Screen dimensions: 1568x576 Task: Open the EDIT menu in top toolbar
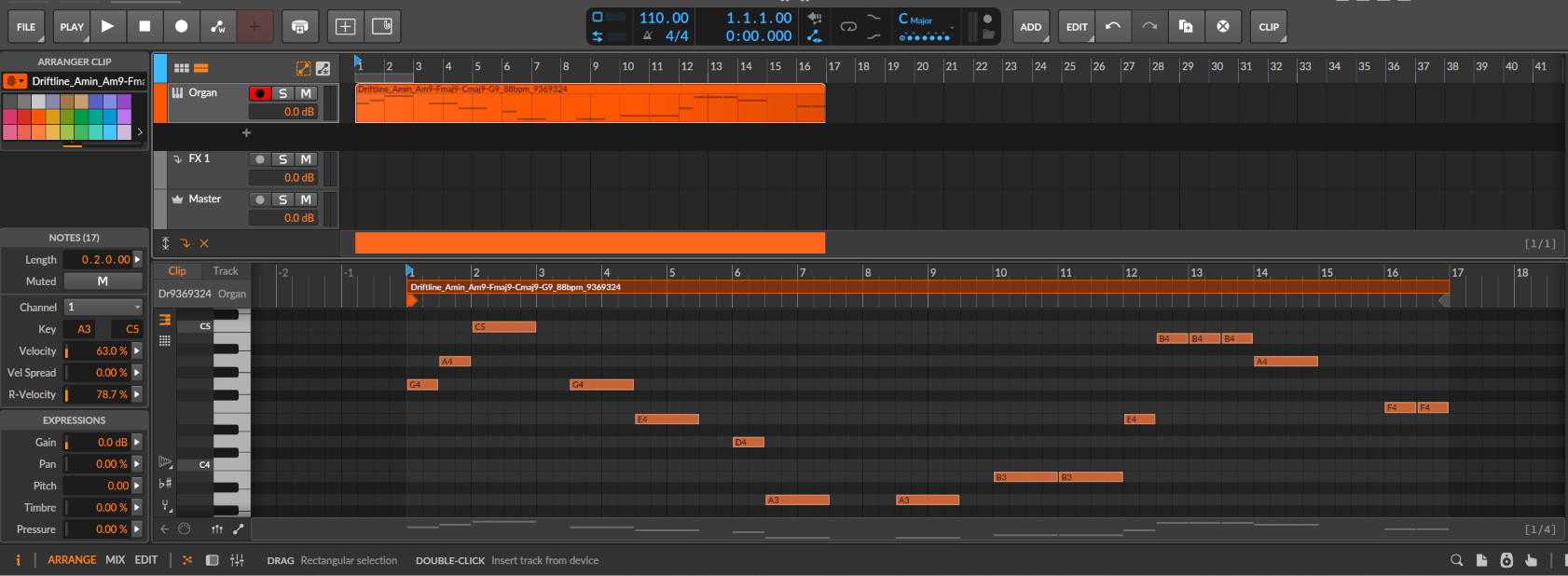coord(1077,27)
